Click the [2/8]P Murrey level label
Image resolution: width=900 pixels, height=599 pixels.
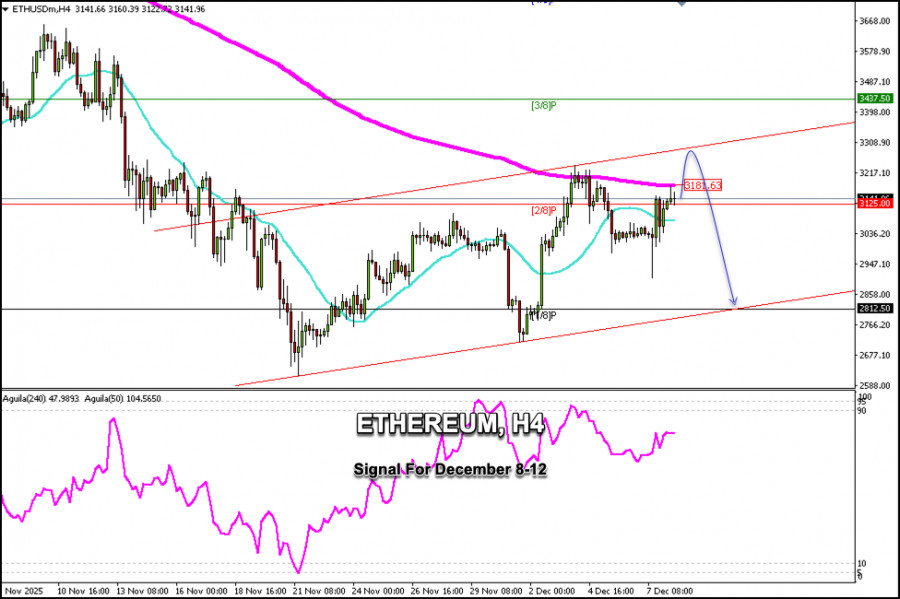(x=544, y=211)
